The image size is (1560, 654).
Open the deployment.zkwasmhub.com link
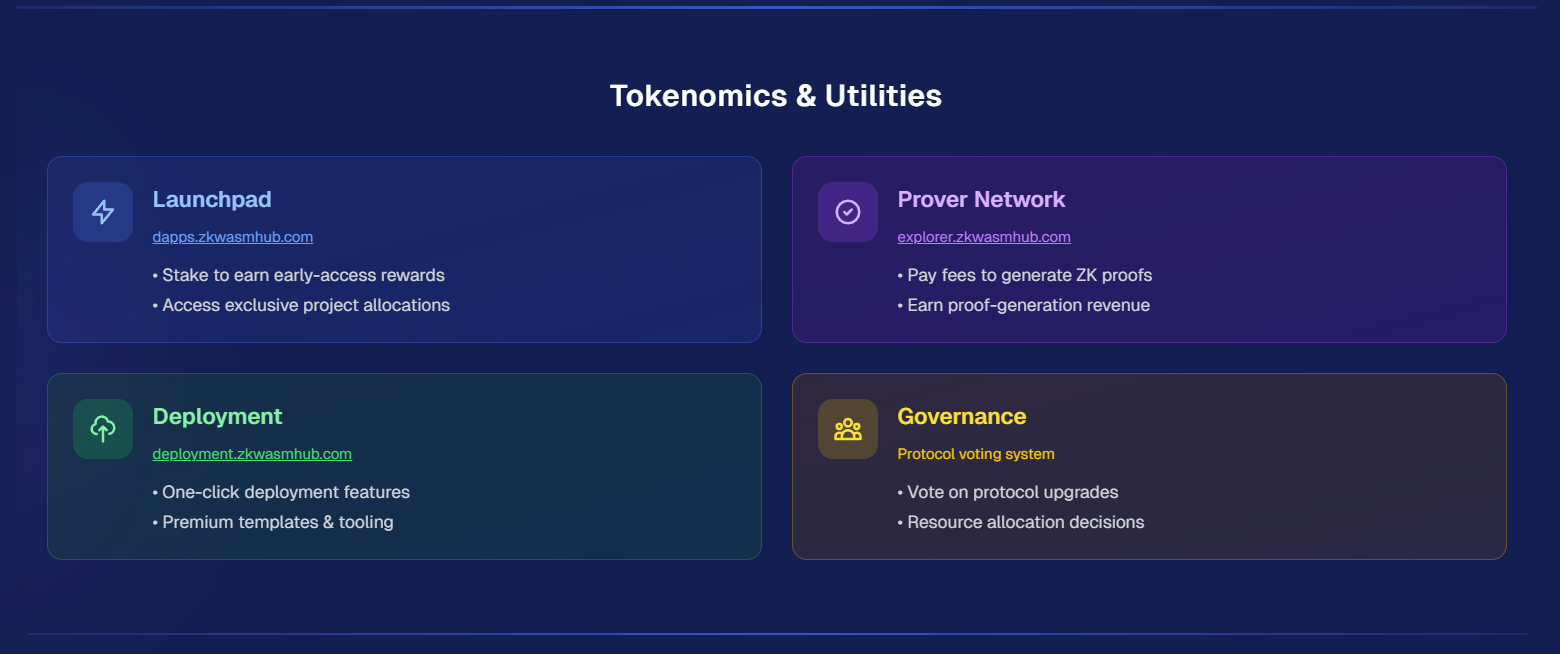point(252,454)
